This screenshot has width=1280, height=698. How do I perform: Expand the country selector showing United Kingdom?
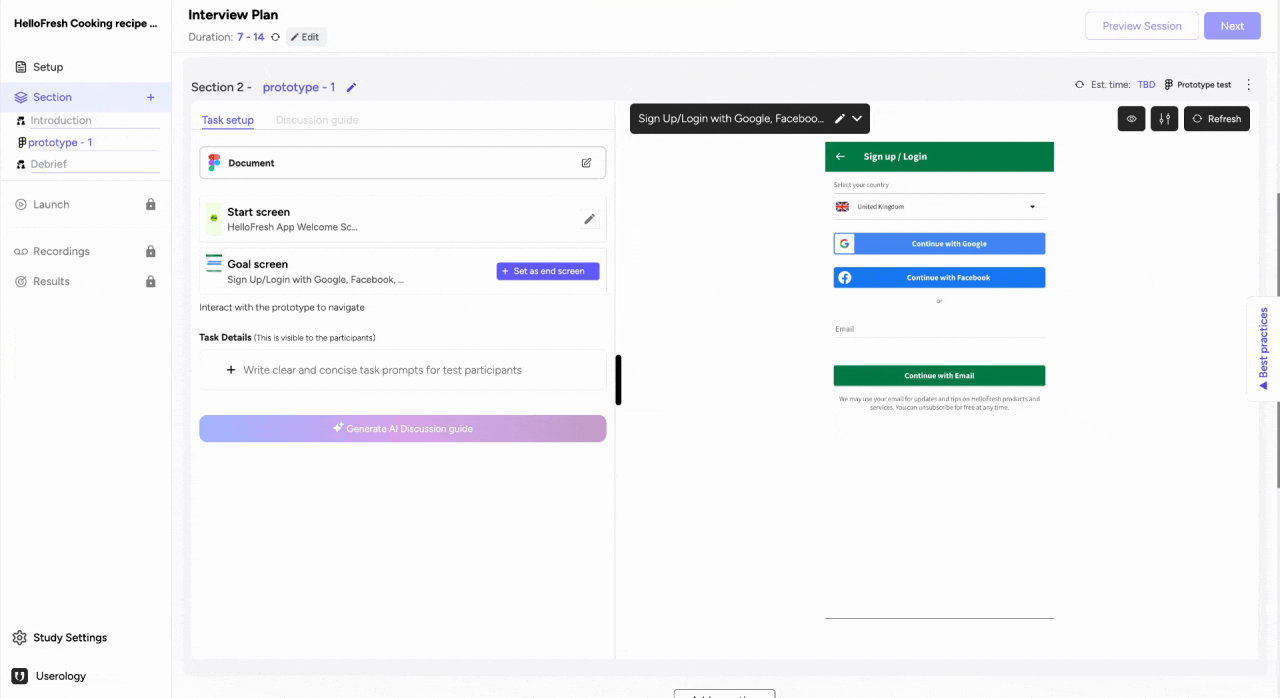pos(1032,206)
